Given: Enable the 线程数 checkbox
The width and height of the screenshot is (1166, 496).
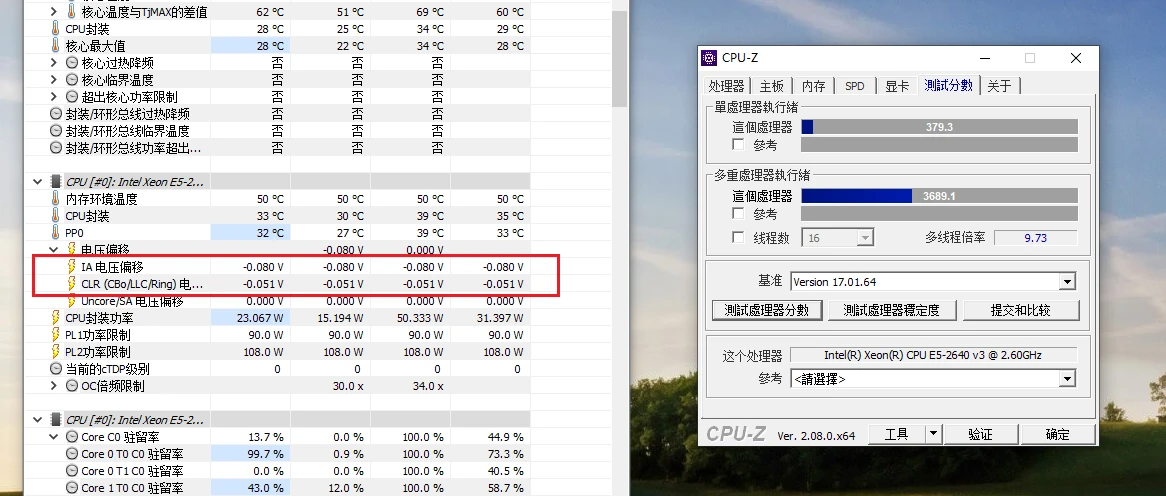Looking at the screenshot, I should pyautogui.click(x=738, y=237).
